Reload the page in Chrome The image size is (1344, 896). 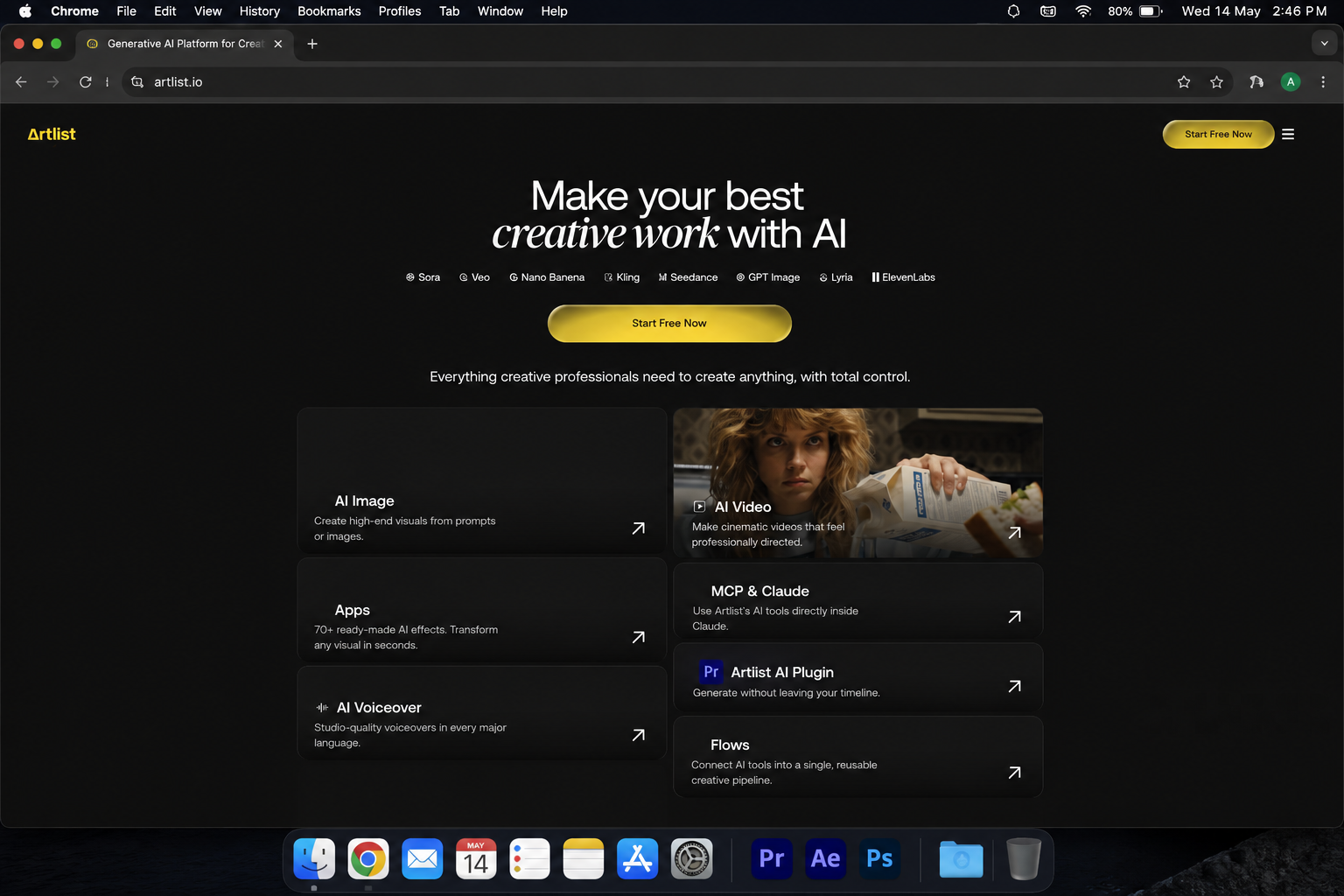(x=86, y=82)
